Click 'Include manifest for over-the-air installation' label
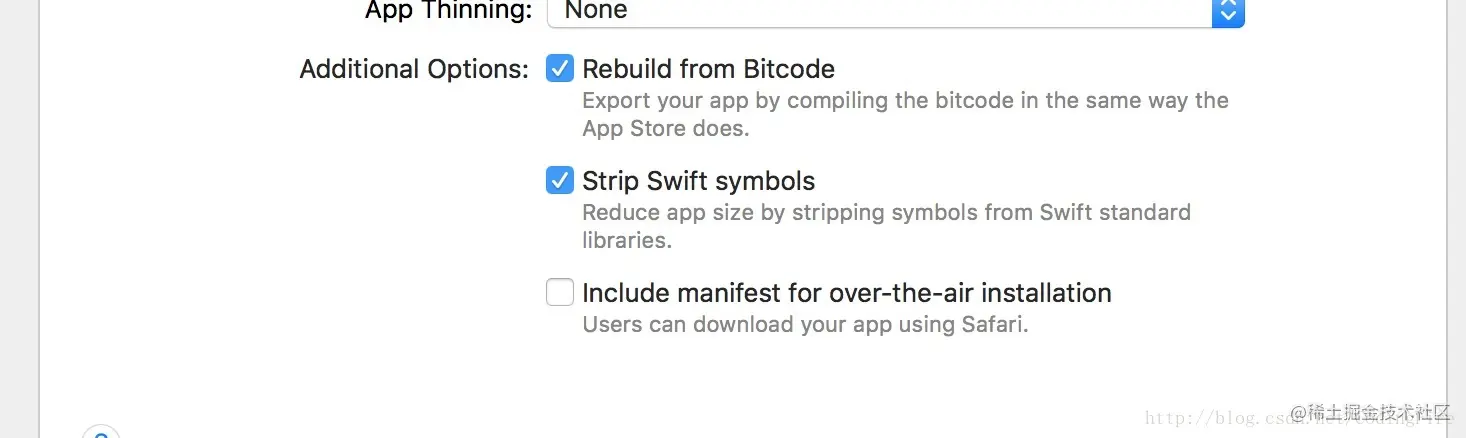 pos(846,293)
